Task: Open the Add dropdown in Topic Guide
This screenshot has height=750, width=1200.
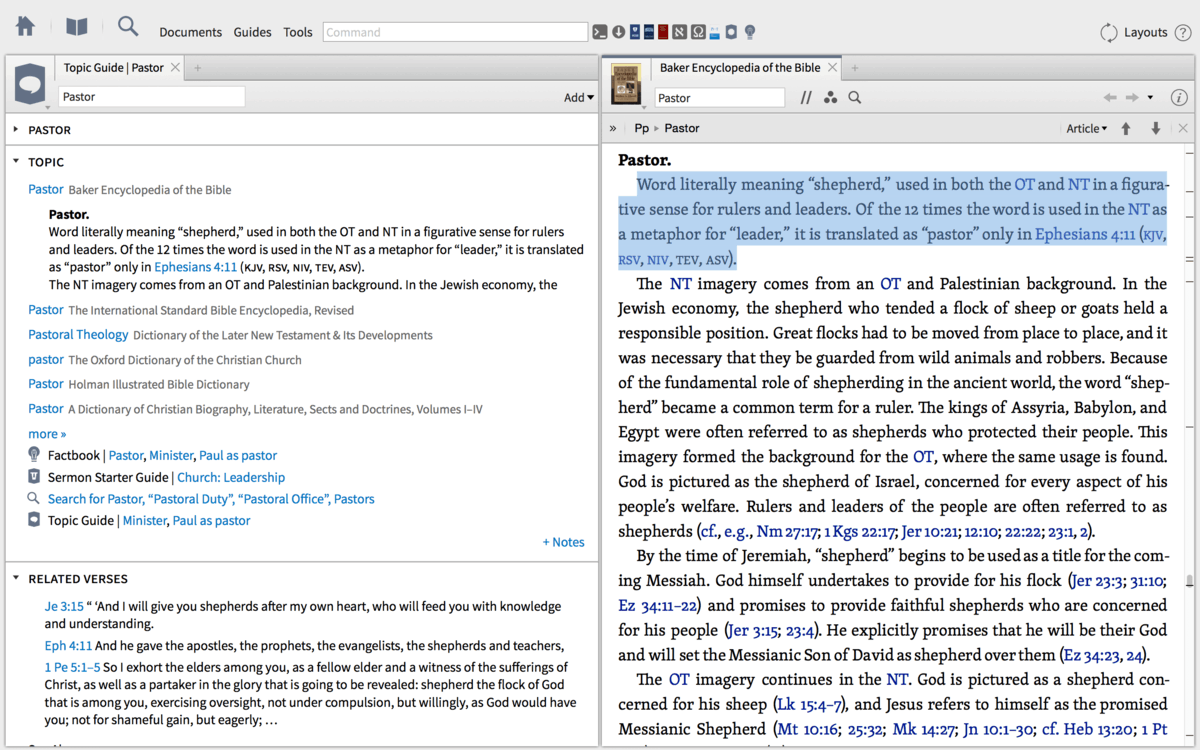Action: pos(579,98)
